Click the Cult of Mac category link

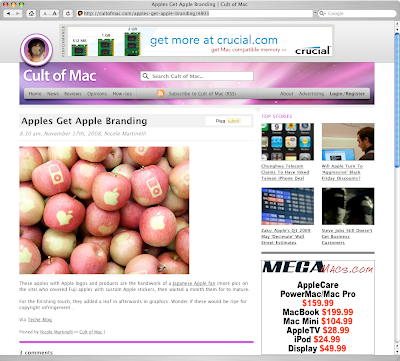click(91, 332)
